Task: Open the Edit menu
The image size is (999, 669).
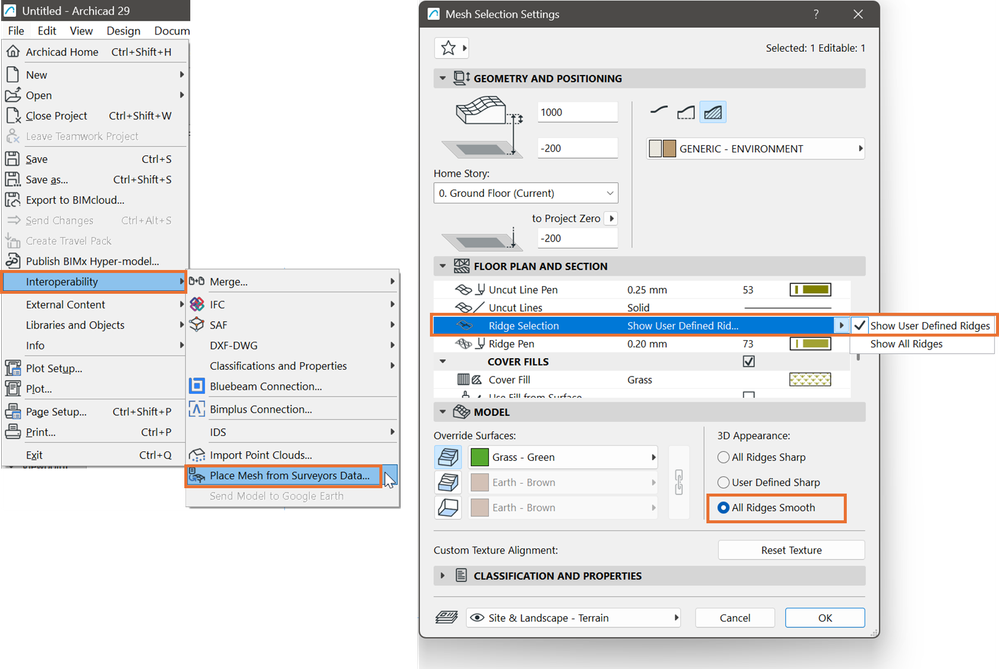Action: (47, 31)
